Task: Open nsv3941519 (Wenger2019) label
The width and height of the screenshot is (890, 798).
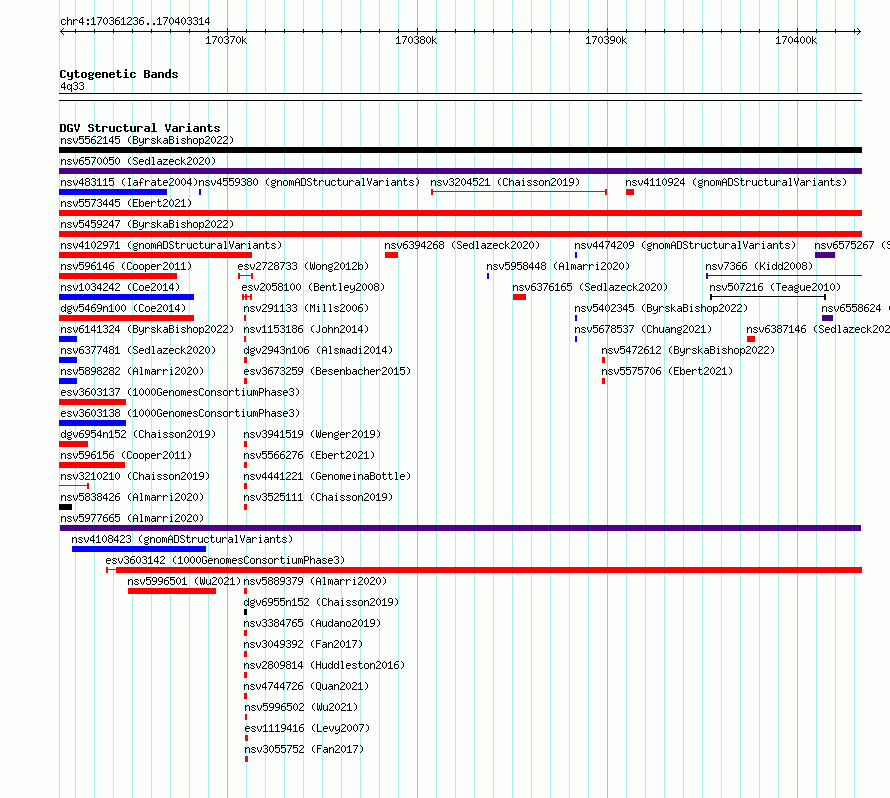Action: [312, 434]
